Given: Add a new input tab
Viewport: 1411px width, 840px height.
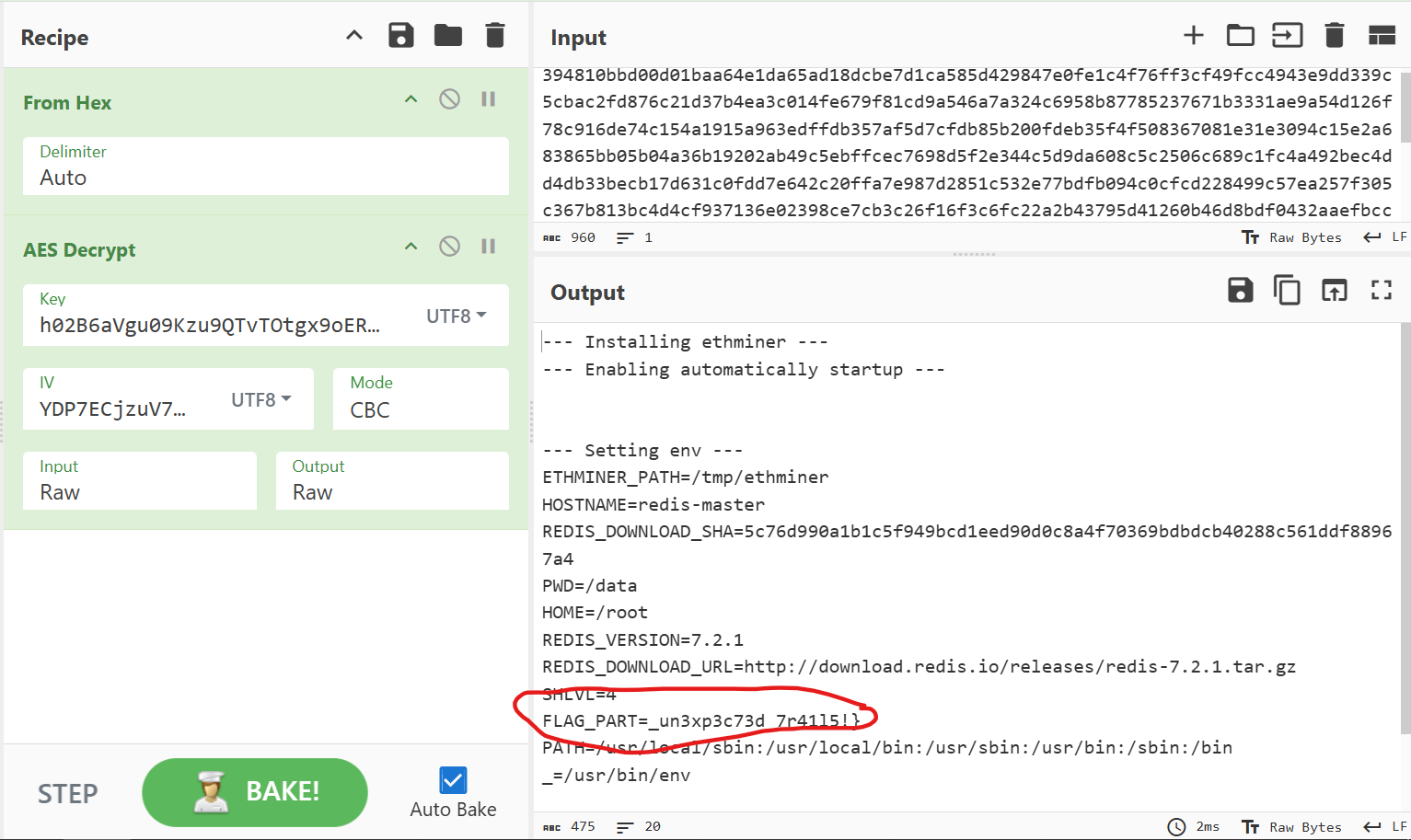Looking at the screenshot, I should (x=1194, y=35).
